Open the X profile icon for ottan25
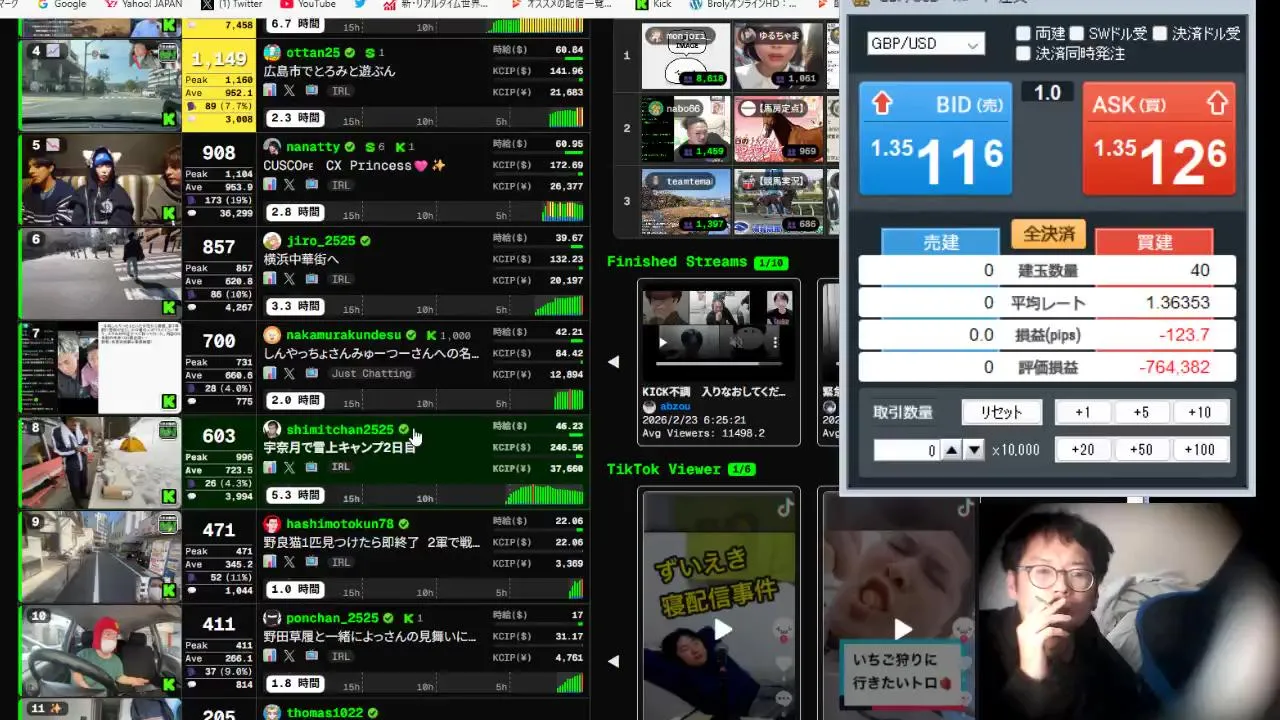Screen dimensions: 1280x720 289,90
